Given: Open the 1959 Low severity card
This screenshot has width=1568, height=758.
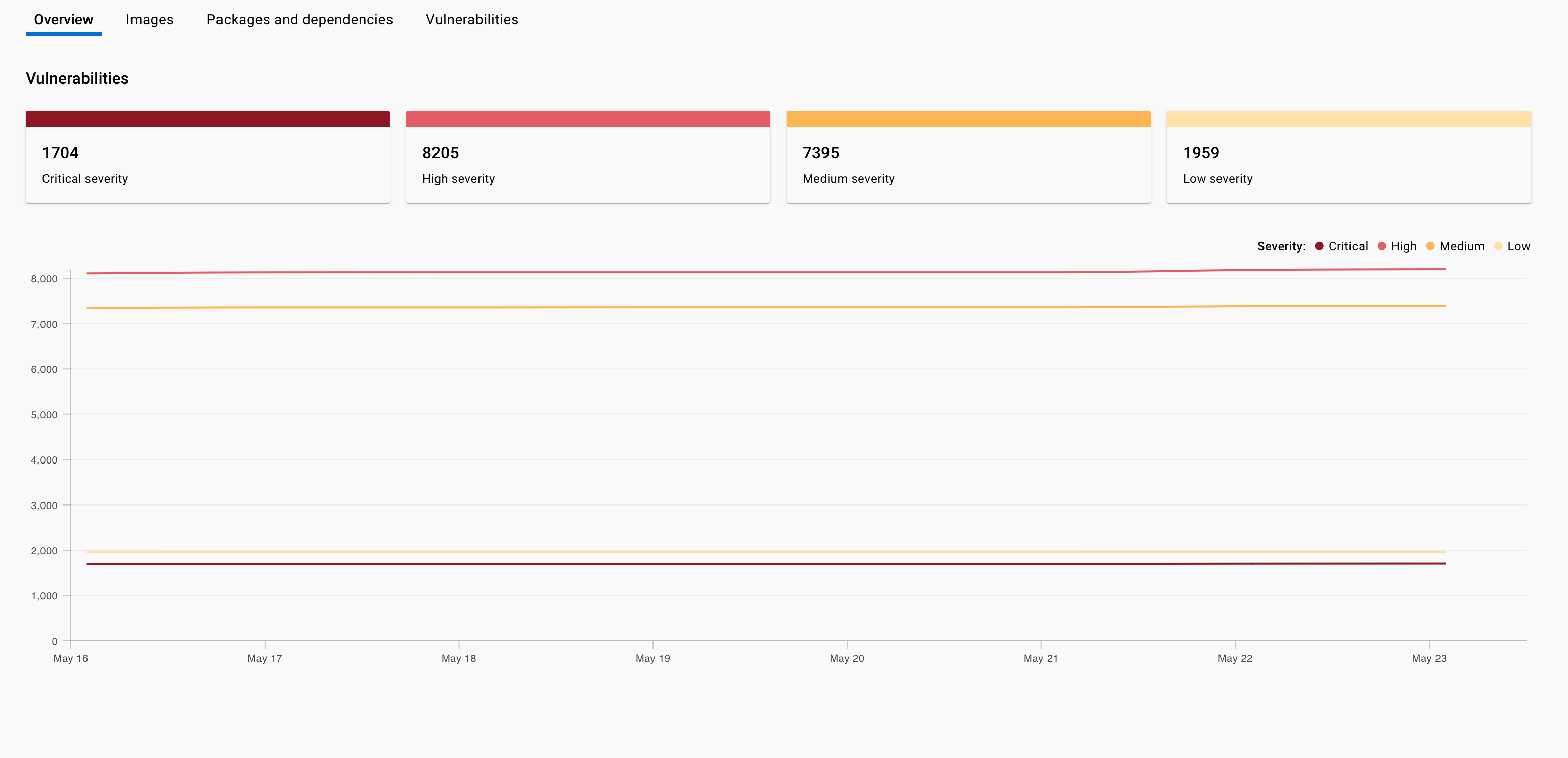Looking at the screenshot, I should pos(1349,157).
